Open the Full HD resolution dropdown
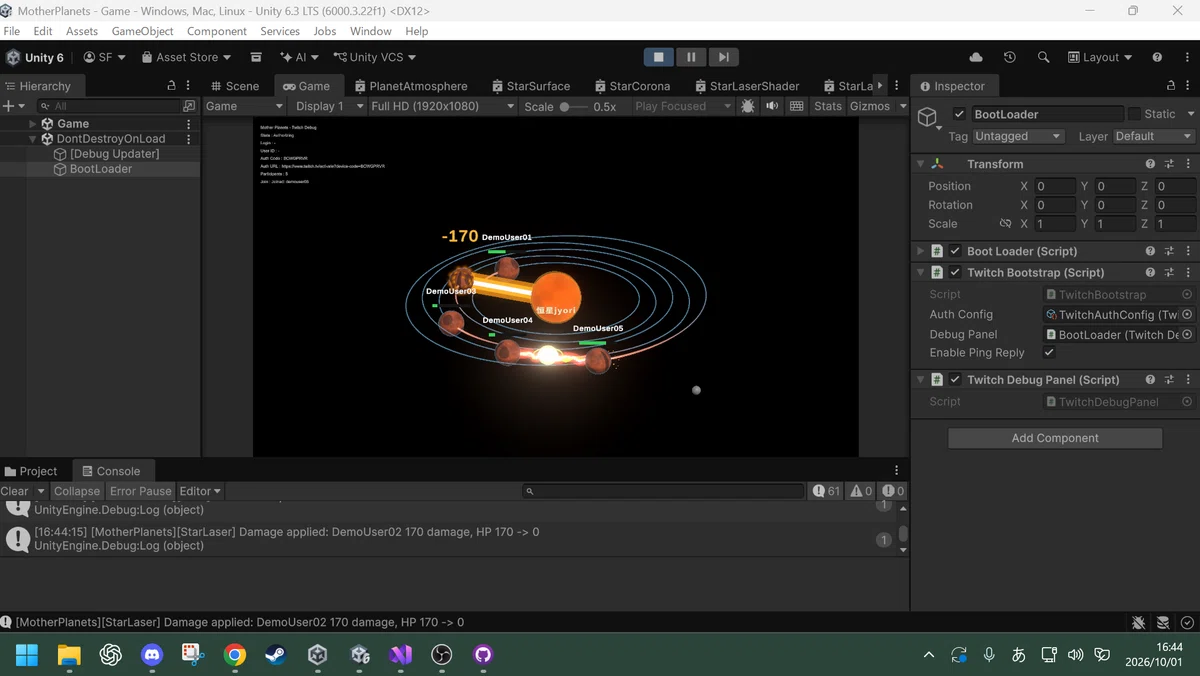Image resolution: width=1200 pixels, height=676 pixels. 442,106
